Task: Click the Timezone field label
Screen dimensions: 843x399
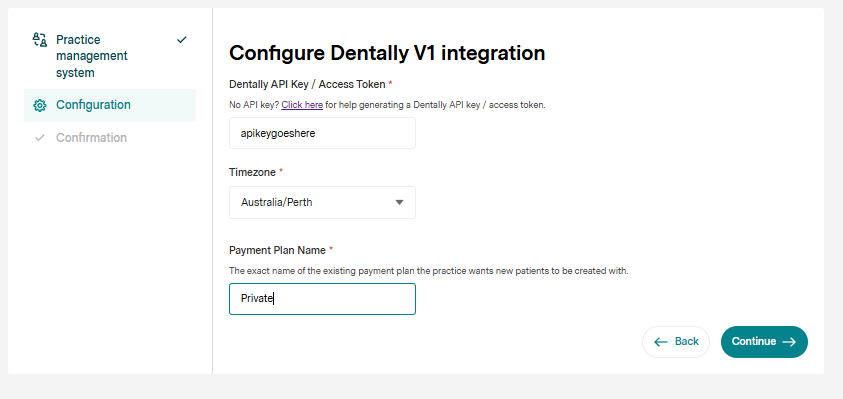Action: [x=252, y=173]
